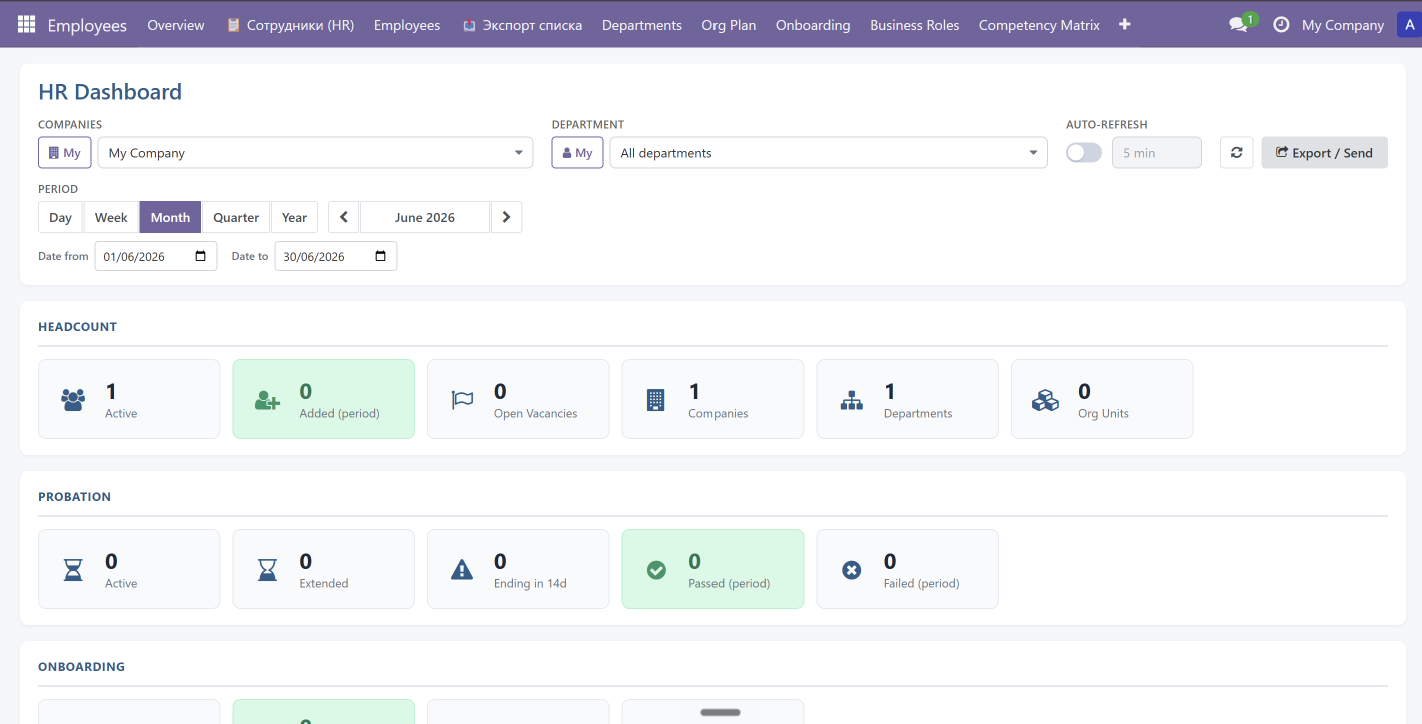The width and height of the screenshot is (1422, 724).
Task: Click the ONBOARDING section title
Action: [x=82, y=667]
